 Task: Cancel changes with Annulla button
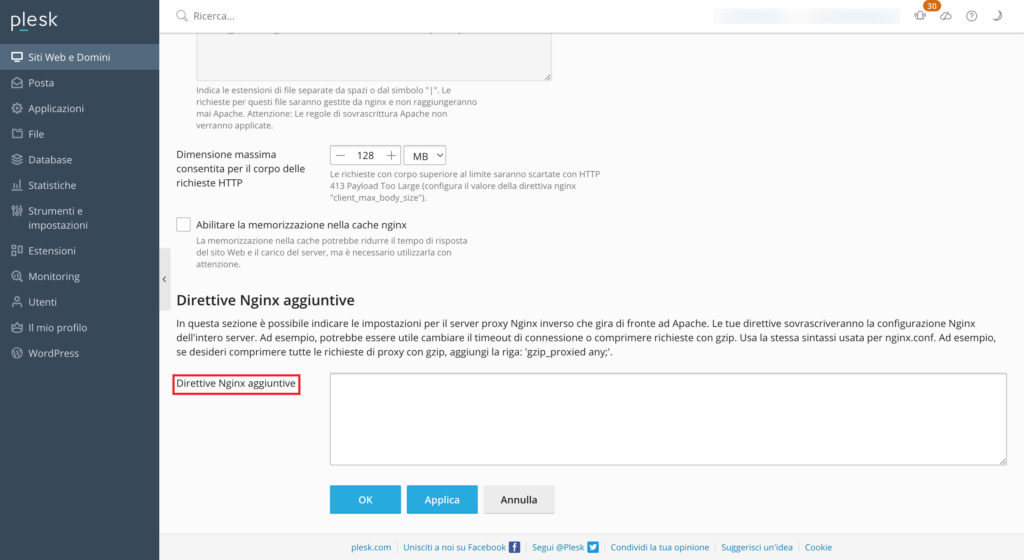(519, 499)
